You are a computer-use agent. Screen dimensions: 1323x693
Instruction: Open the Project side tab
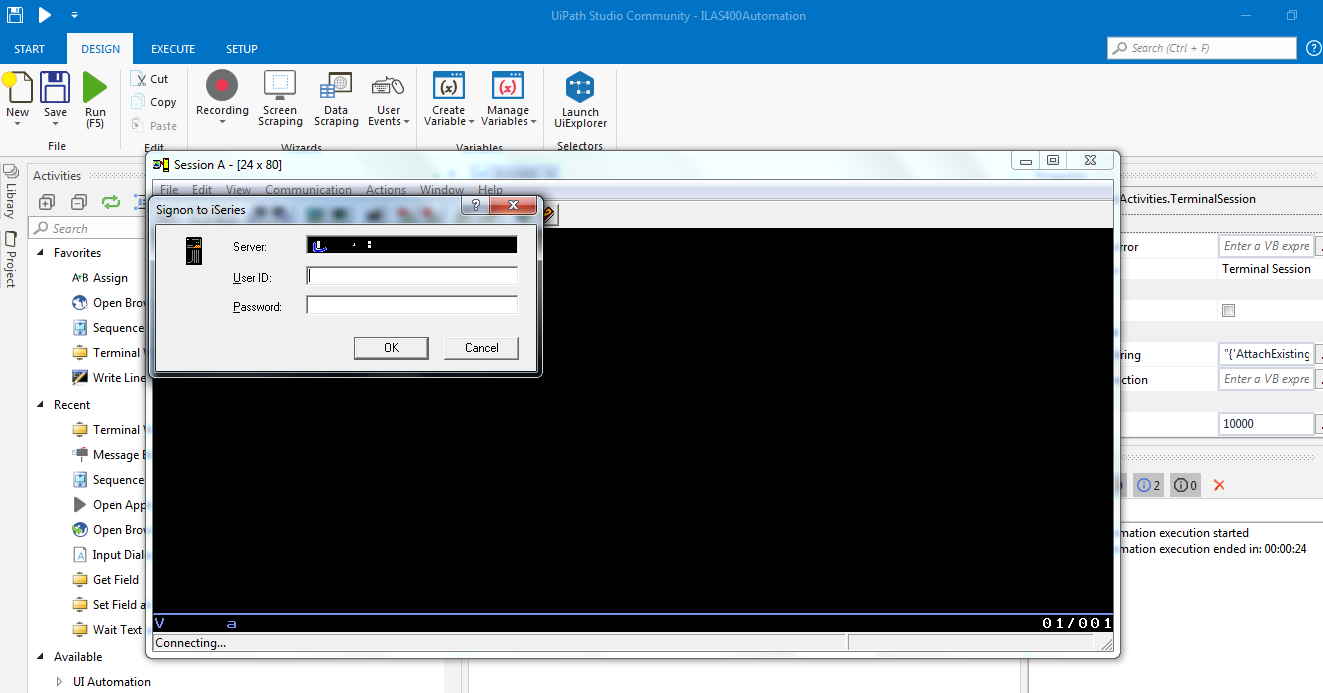pyautogui.click(x=10, y=259)
